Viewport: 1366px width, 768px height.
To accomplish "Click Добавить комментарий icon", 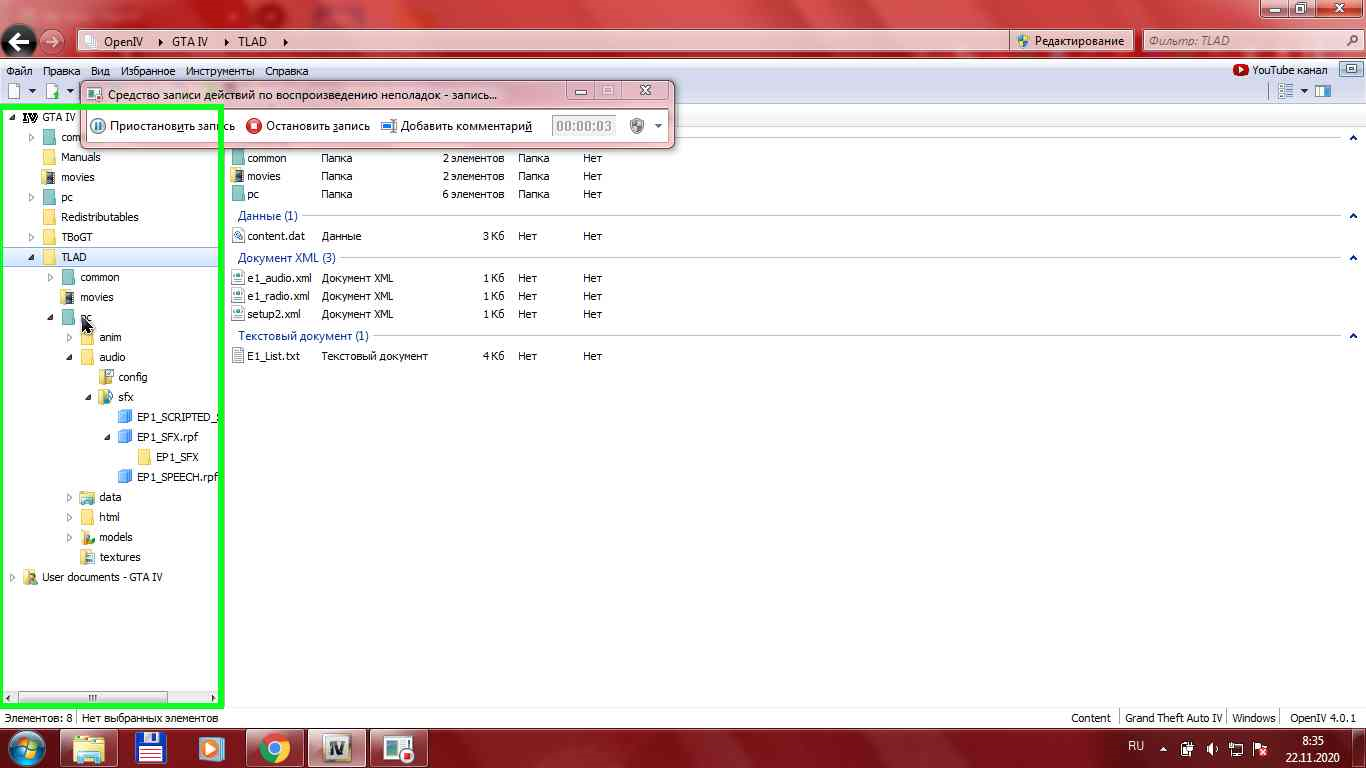I will click(389, 126).
